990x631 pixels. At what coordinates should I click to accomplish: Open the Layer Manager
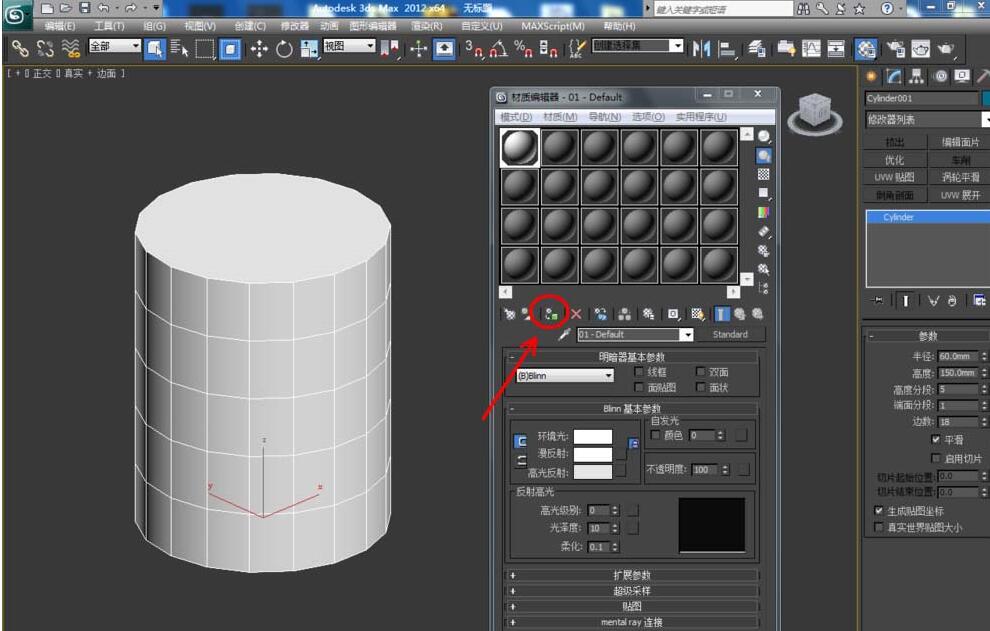tap(757, 49)
